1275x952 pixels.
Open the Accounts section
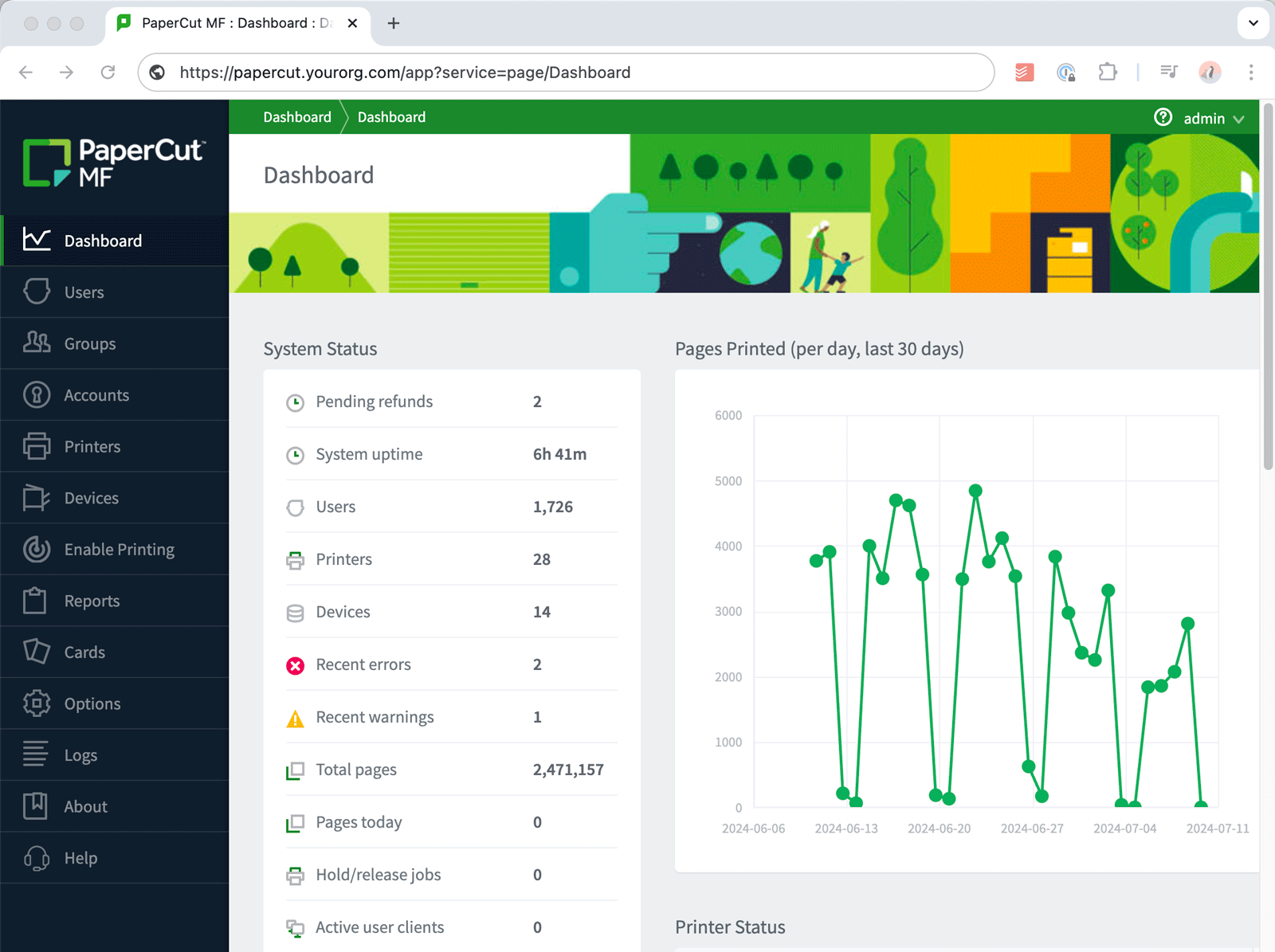[115, 395]
